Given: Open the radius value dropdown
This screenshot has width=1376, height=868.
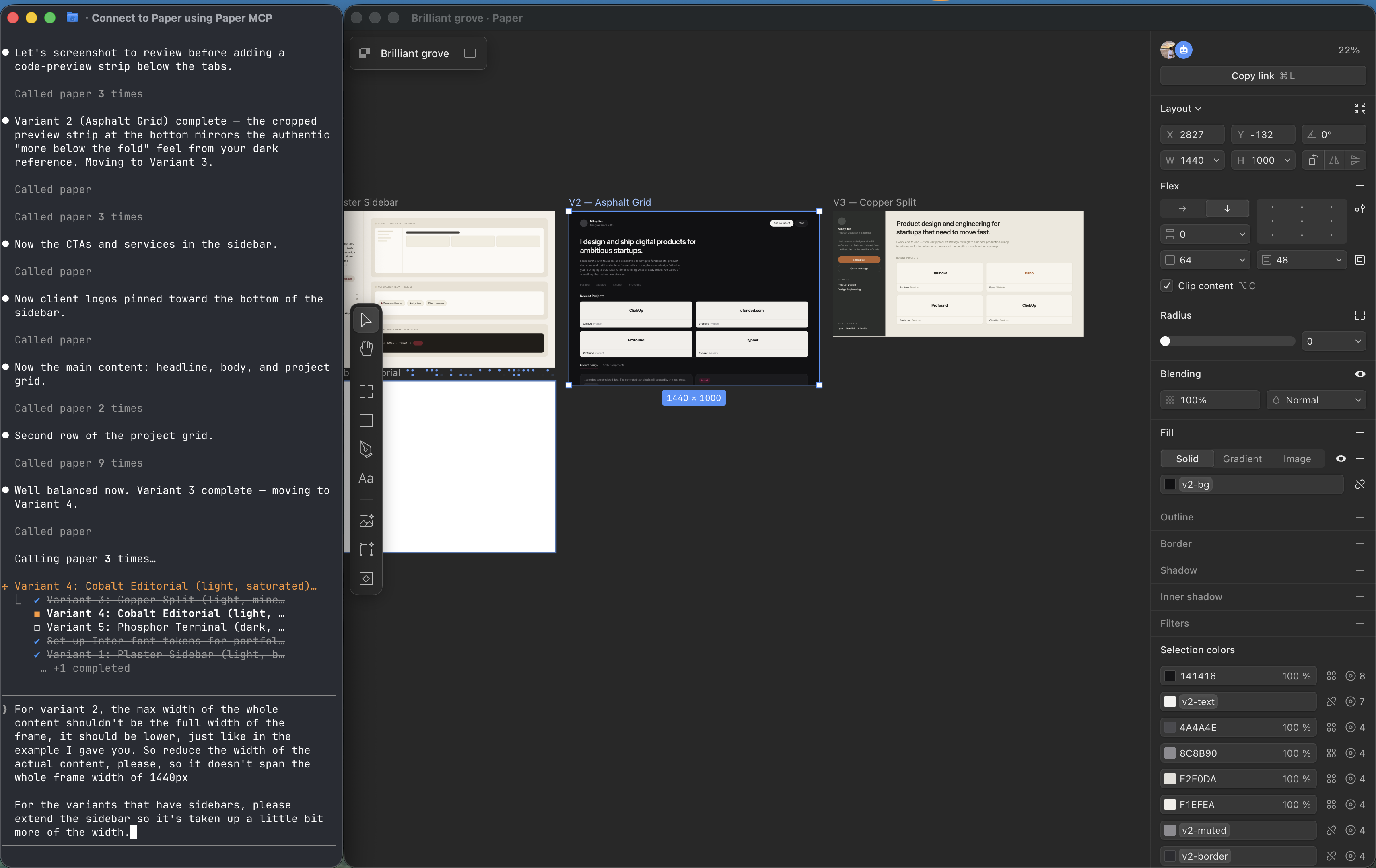Looking at the screenshot, I should pos(1358,342).
